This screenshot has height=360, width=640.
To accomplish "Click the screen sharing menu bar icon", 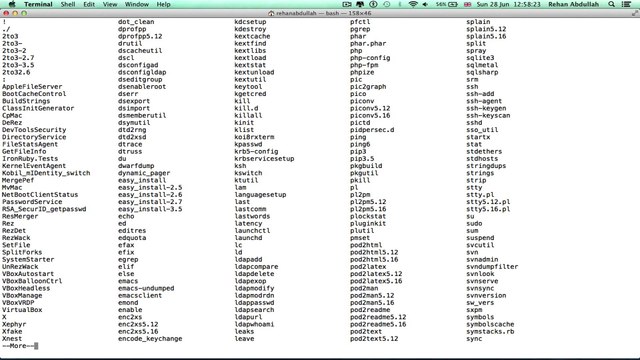I will (347, 4).
